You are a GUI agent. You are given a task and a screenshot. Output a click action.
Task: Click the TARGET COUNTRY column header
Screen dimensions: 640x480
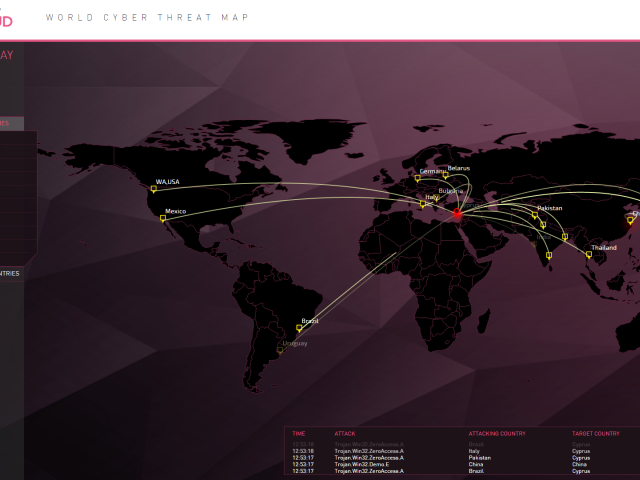595,434
